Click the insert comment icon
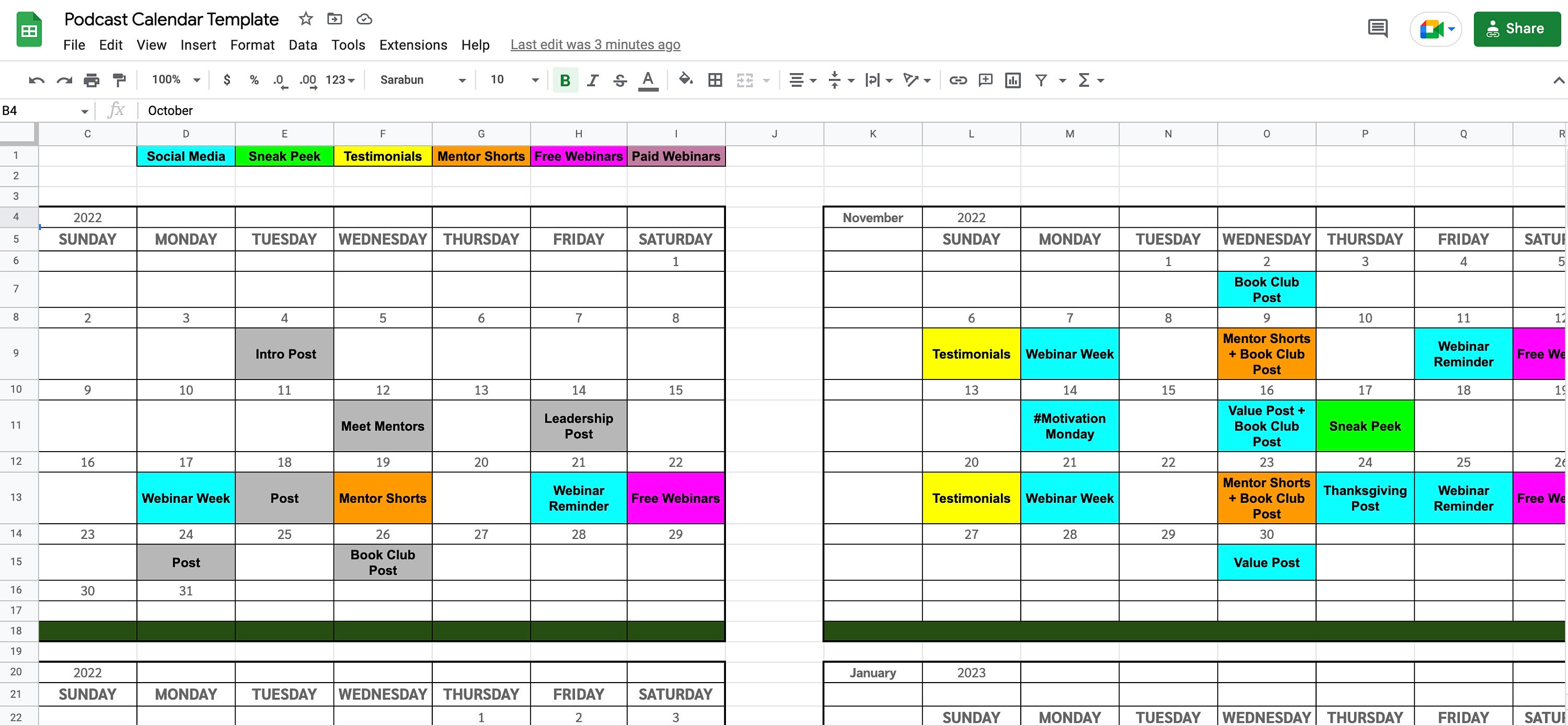 point(985,80)
